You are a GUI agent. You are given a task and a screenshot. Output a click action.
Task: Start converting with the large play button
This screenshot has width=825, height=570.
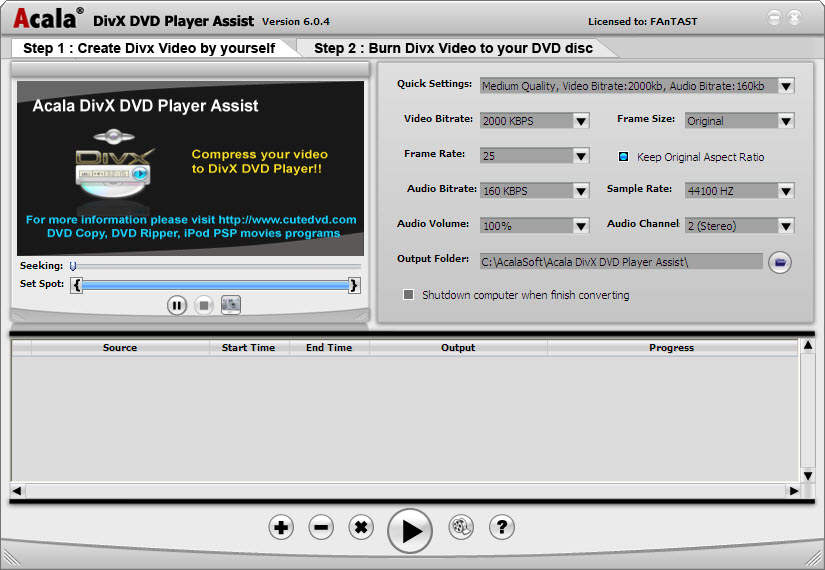coord(410,531)
